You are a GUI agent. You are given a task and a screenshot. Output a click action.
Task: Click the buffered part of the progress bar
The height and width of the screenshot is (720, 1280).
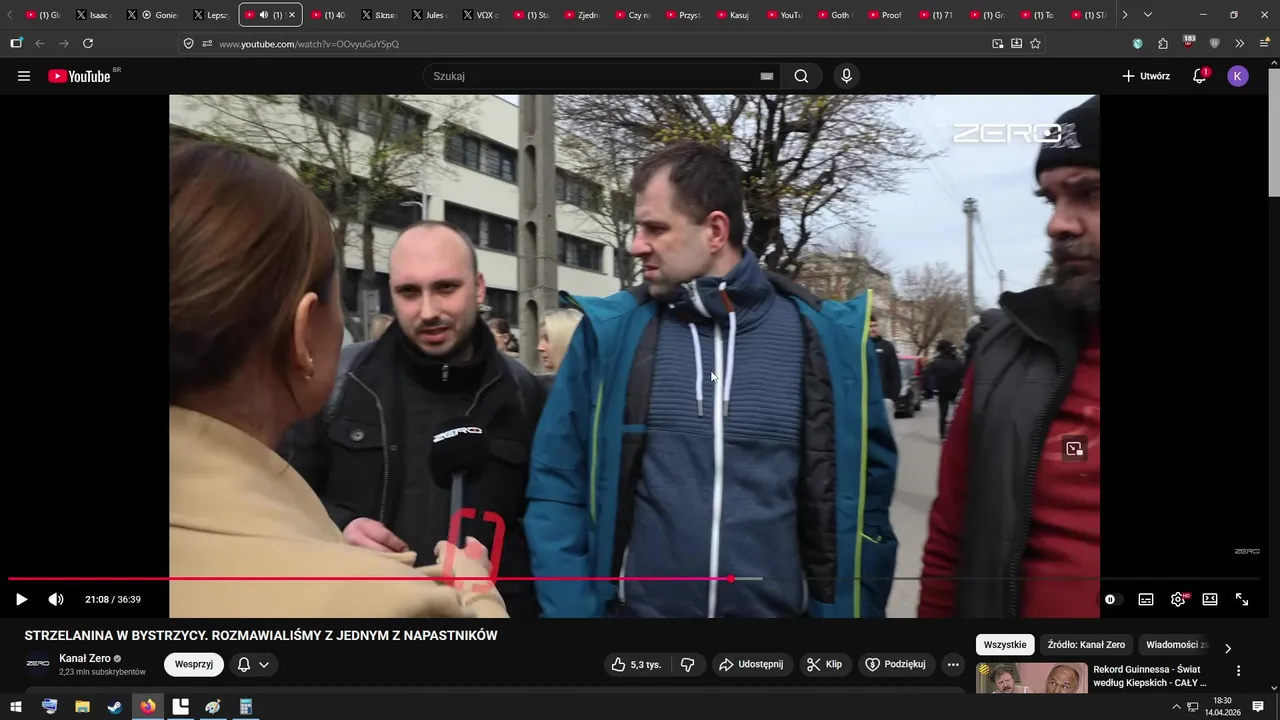pos(748,579)
